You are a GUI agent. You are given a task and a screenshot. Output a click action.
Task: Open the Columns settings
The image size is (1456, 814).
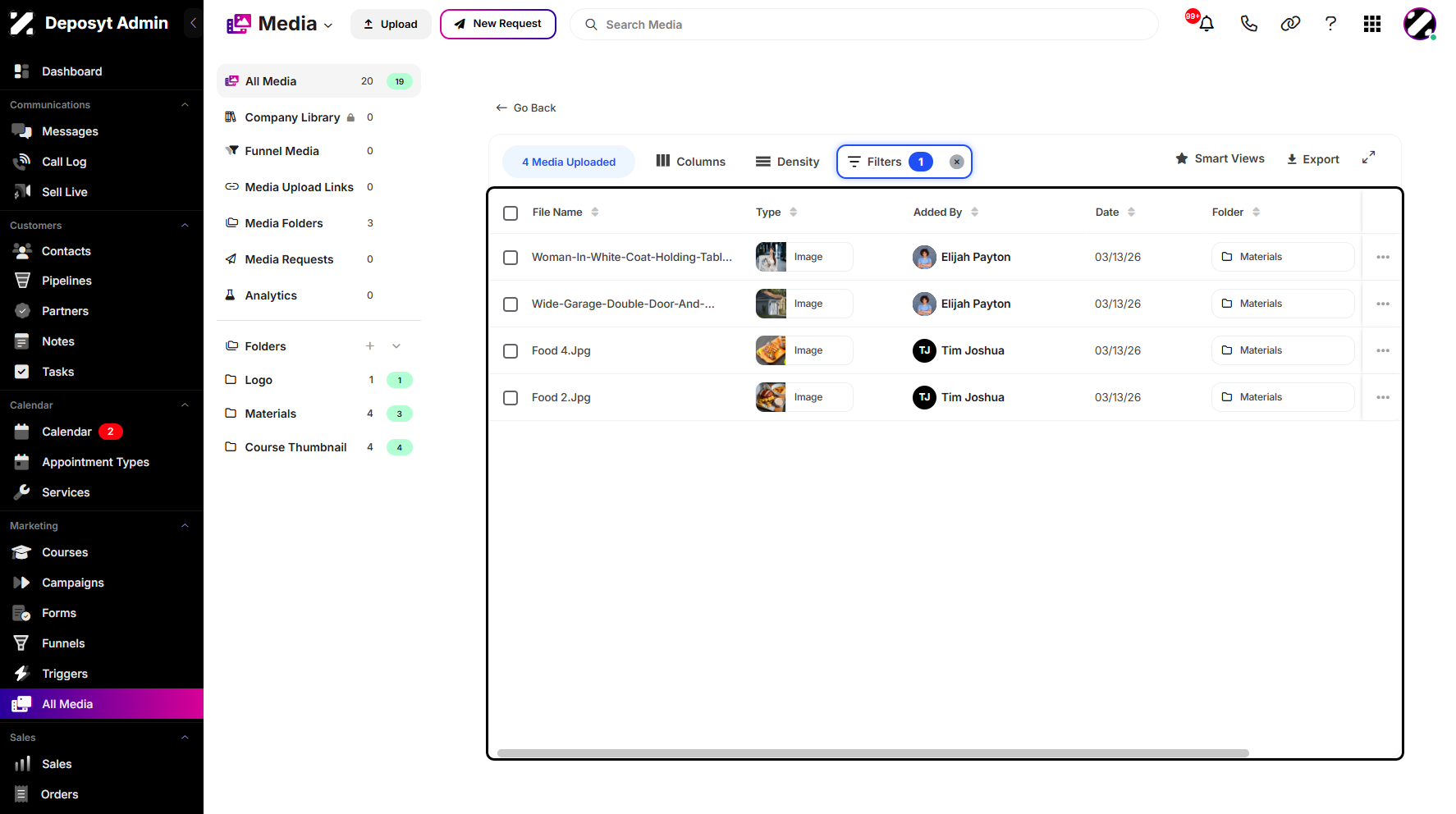[690, 162]
